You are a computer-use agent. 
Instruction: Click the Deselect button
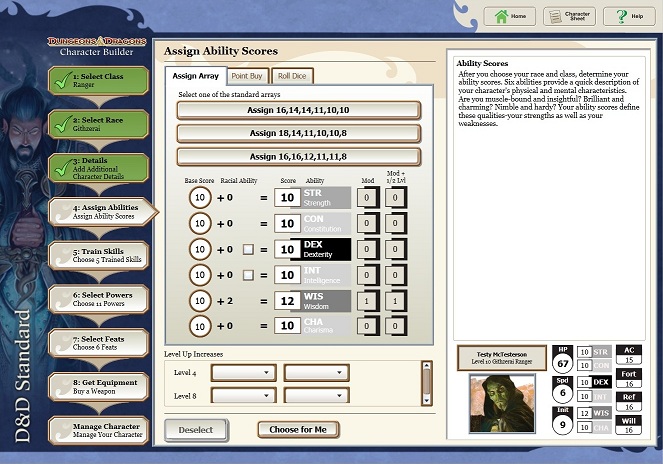click(x=196, y=430)
